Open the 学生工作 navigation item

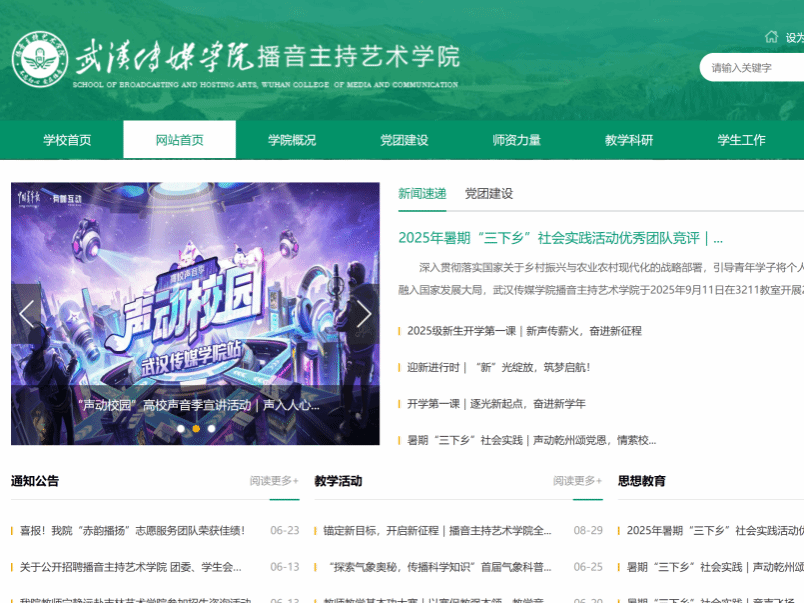[x=741, y=140]
